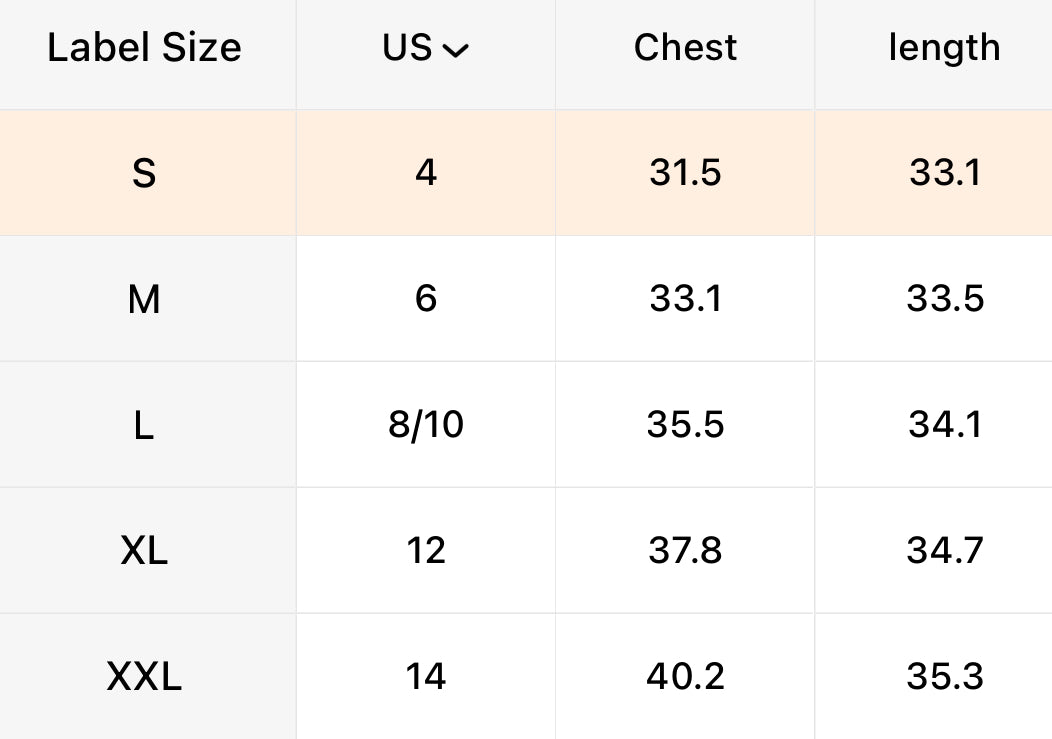Select the S label size row
This screenshot has width=1052, height=739.
[144, 174]
